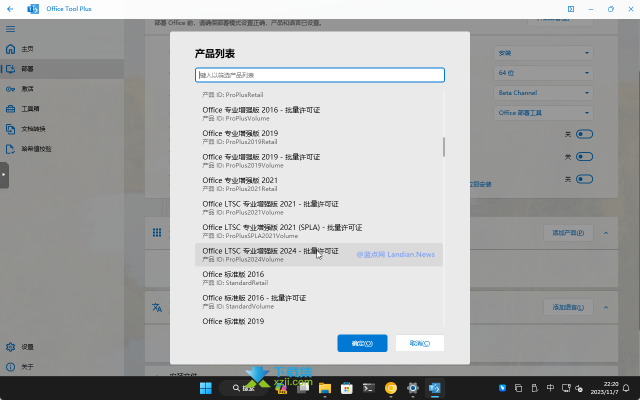The image size is (640, 400).
Task: Click the 中 input method indicator
Action: tap(550, 388)
